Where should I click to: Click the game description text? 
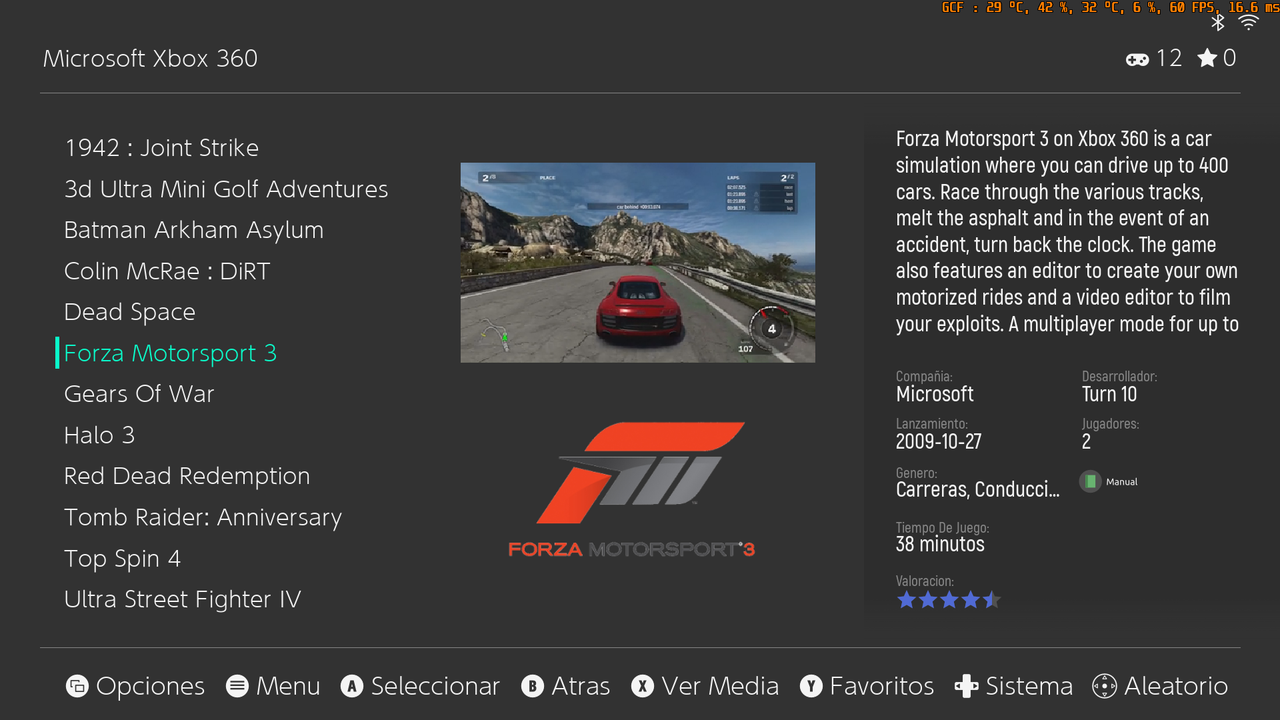click(1068, 231)
